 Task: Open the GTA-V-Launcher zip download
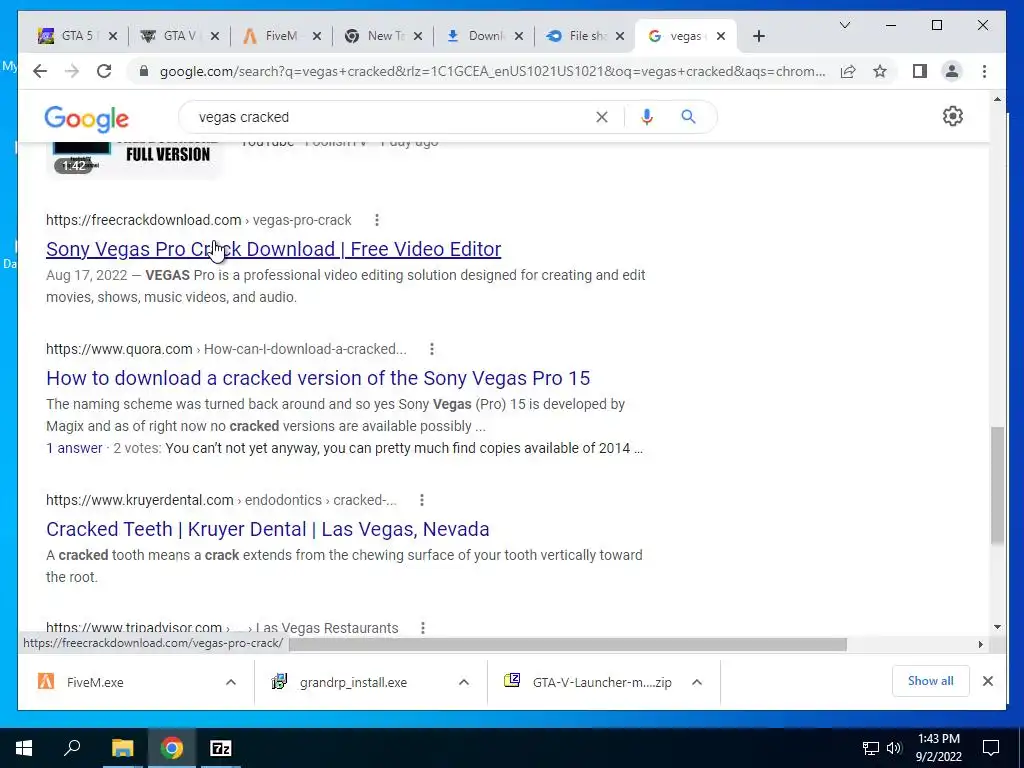588,682
